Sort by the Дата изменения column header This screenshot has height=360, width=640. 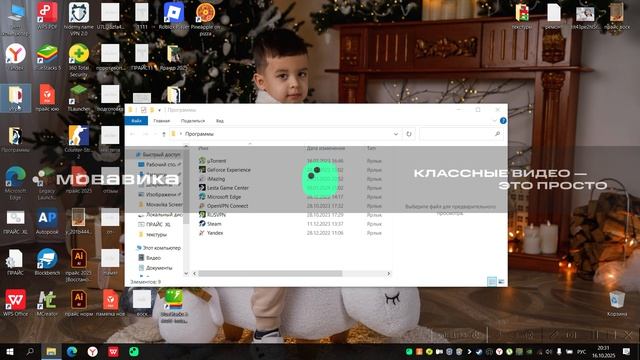pyautogui.click(x=326, y=148)
